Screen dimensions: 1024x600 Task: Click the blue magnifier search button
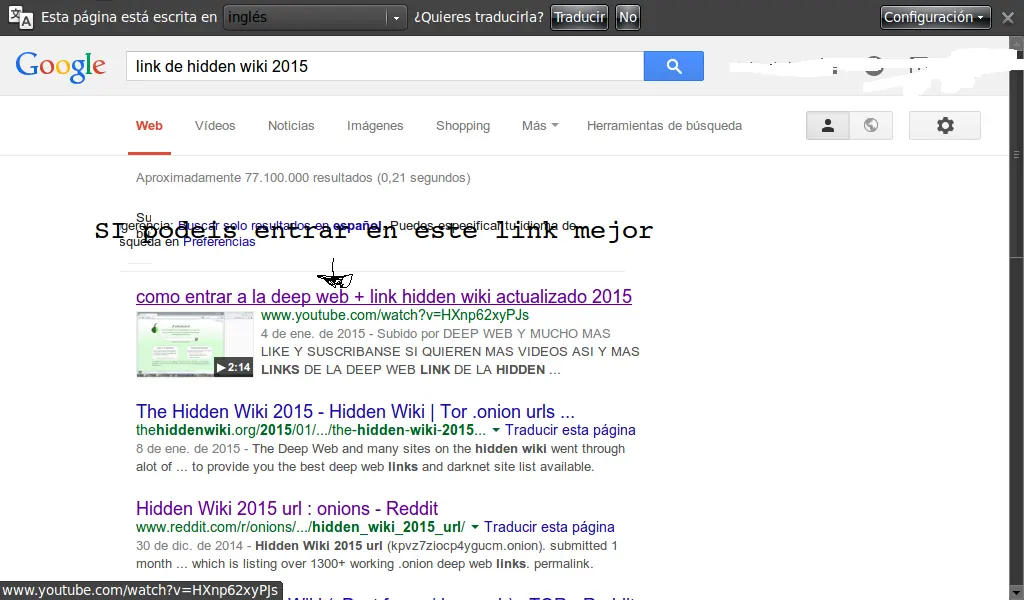point(673,66)
